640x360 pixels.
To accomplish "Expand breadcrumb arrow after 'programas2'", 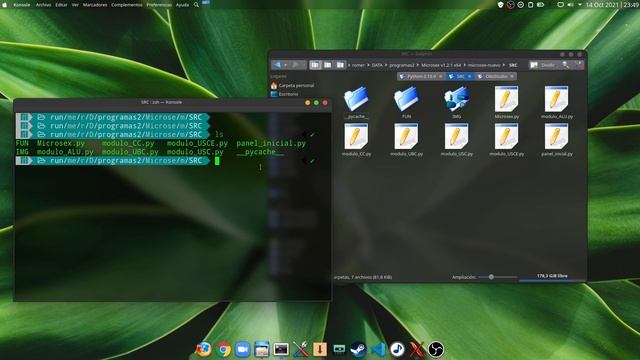I will pyautogui.click(x=418, y=65).
